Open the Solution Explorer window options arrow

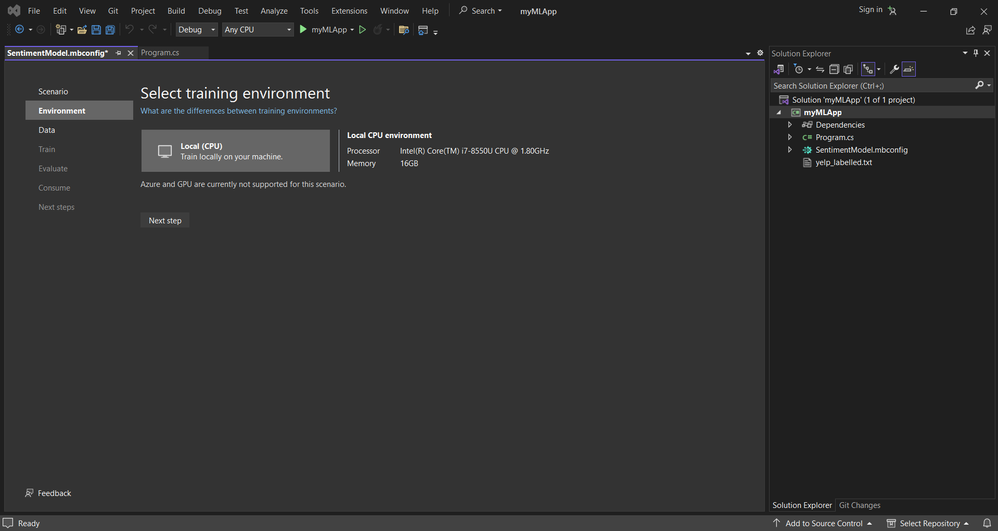(965, 53)
